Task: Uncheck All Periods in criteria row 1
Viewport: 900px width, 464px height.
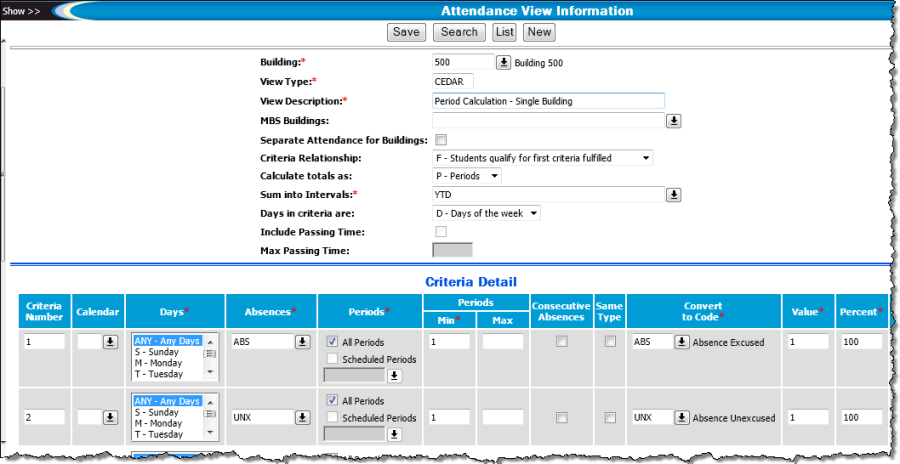Action: tap(332, 342)
